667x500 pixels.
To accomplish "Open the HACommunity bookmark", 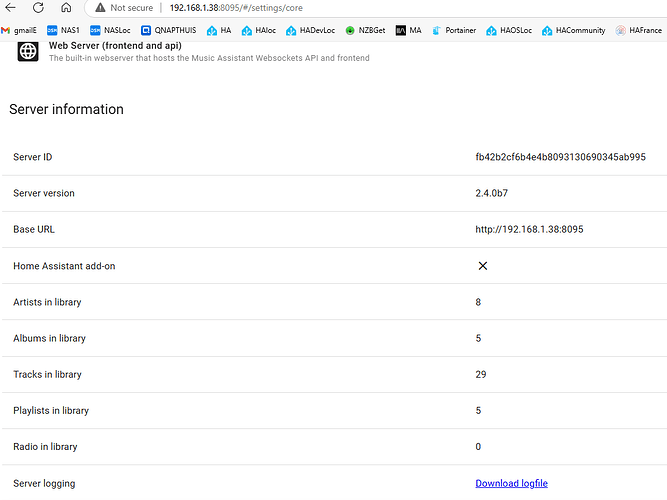I will tap(573, 30).
